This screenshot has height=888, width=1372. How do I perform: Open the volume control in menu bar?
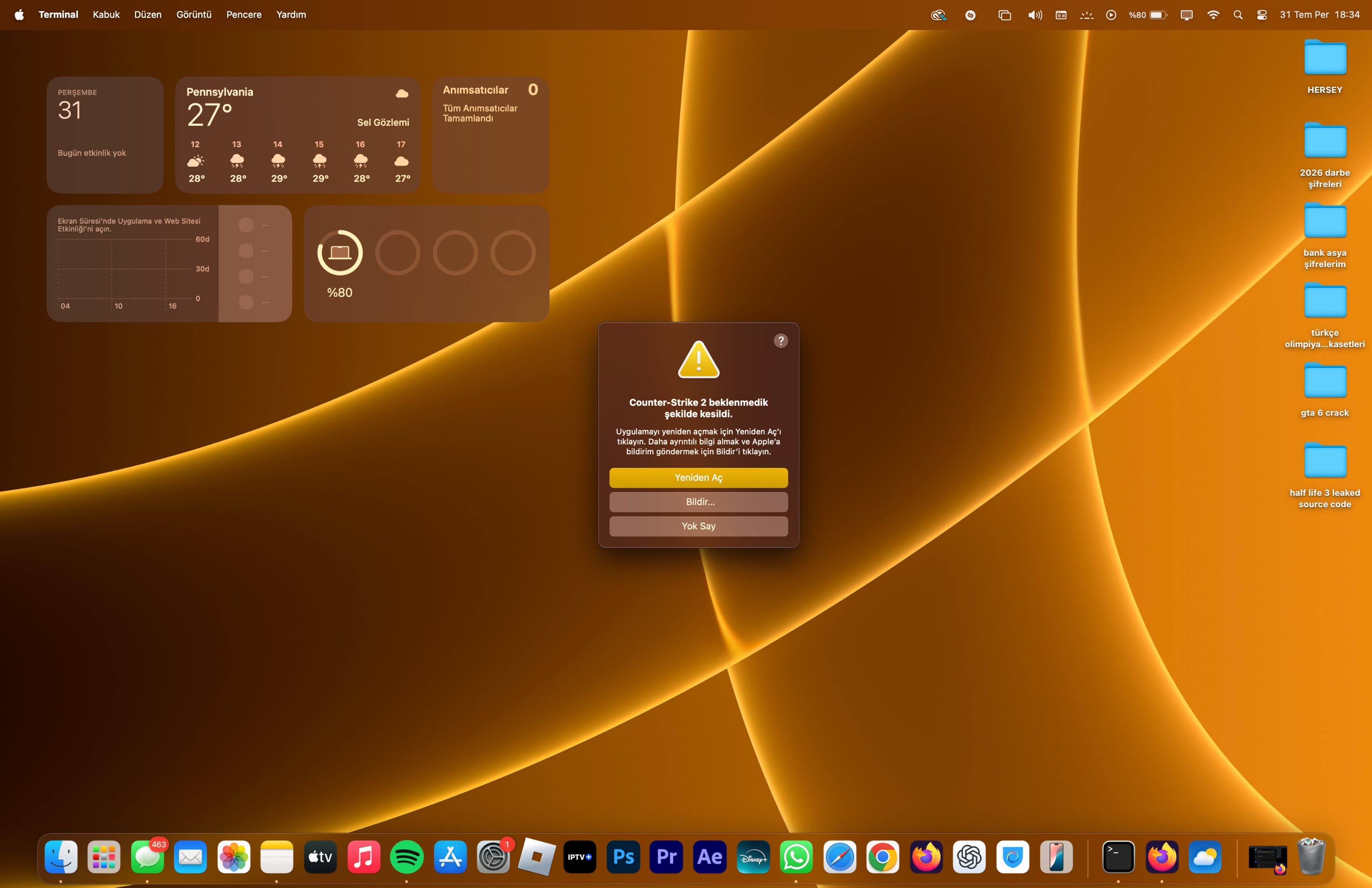(x=1035, y=15)
